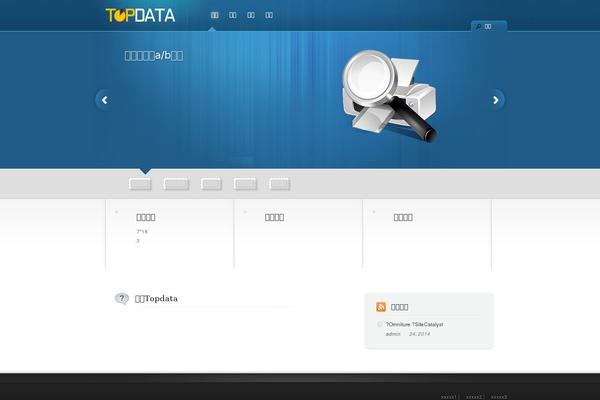Select the active first top navigation item
The height and width of the screenshot is (400, 600).
point(214,15)
